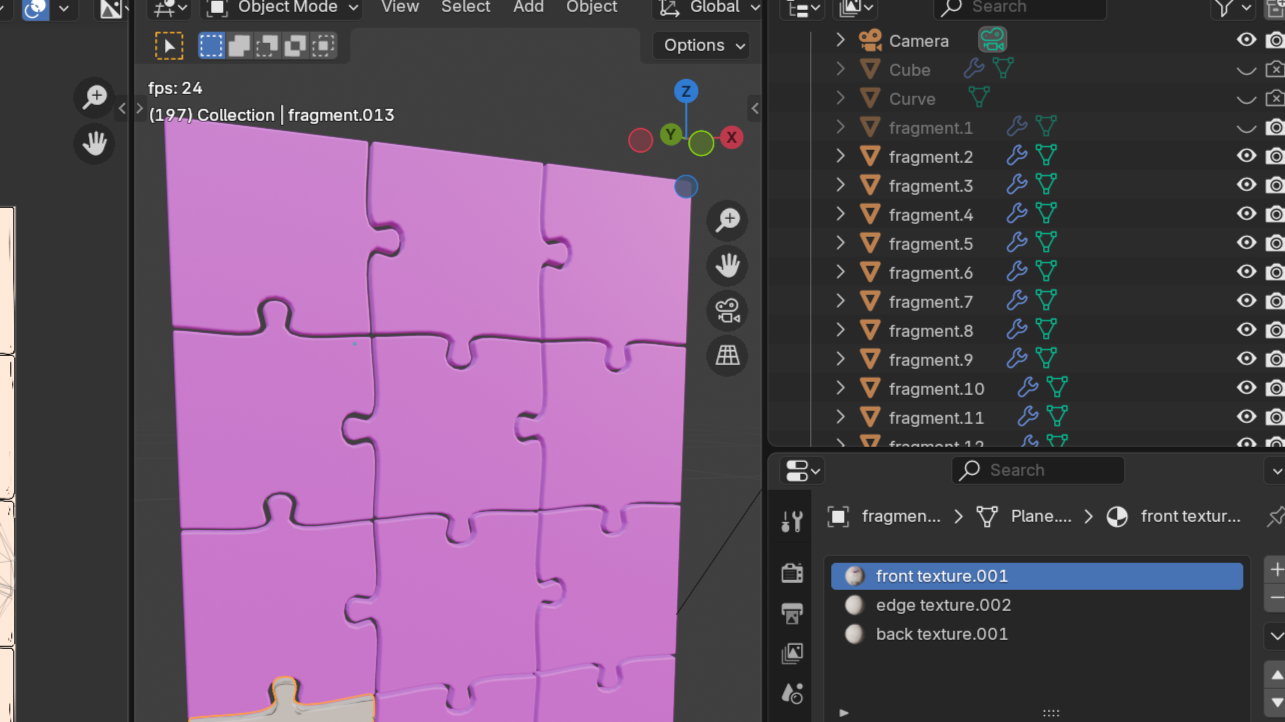Viewport: 1285px width, 722px height.
Task: Click zoom magnifier in left editor
Action: pos(94,98)
